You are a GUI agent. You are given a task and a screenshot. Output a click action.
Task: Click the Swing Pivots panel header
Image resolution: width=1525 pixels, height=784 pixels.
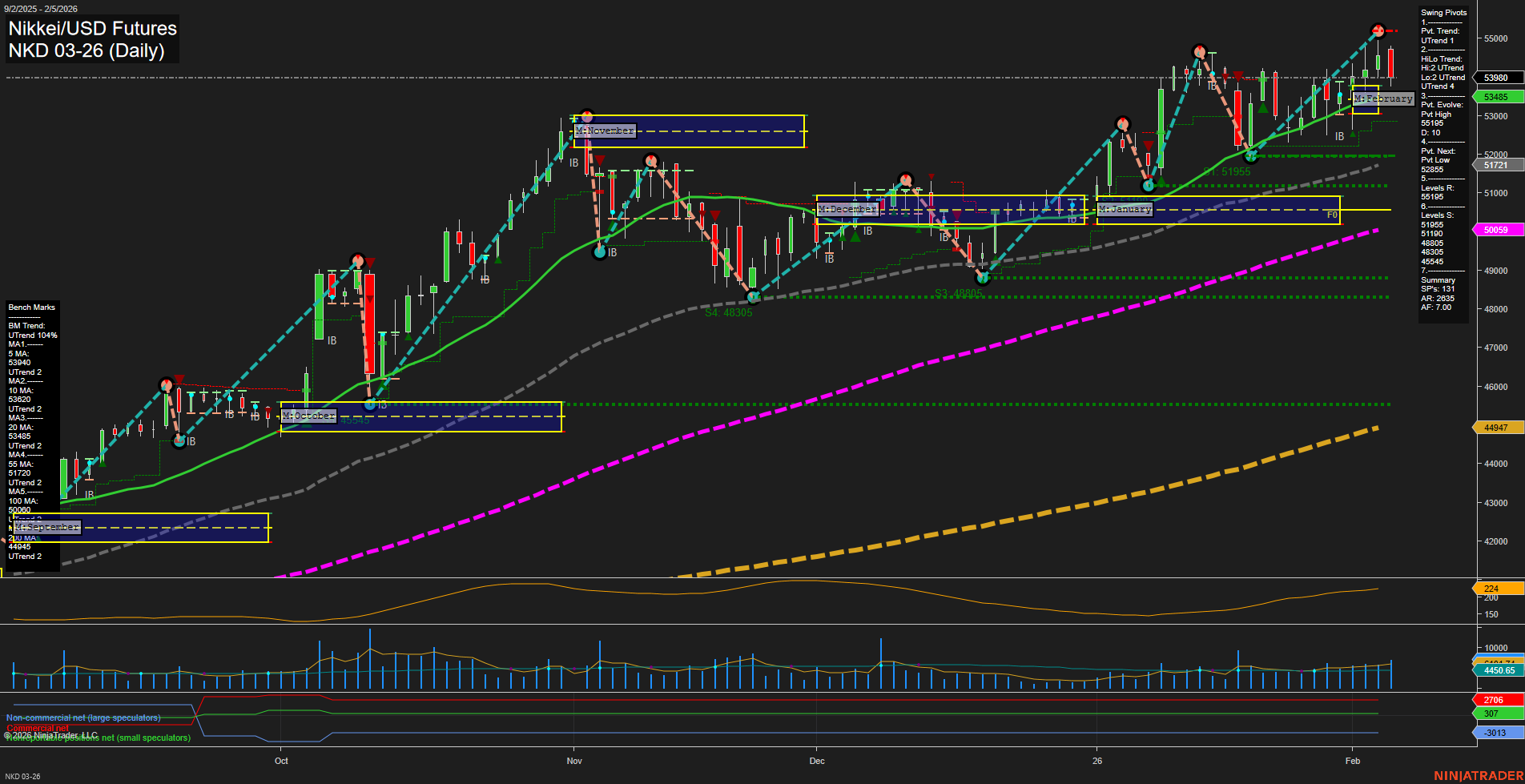point(1445,12)
